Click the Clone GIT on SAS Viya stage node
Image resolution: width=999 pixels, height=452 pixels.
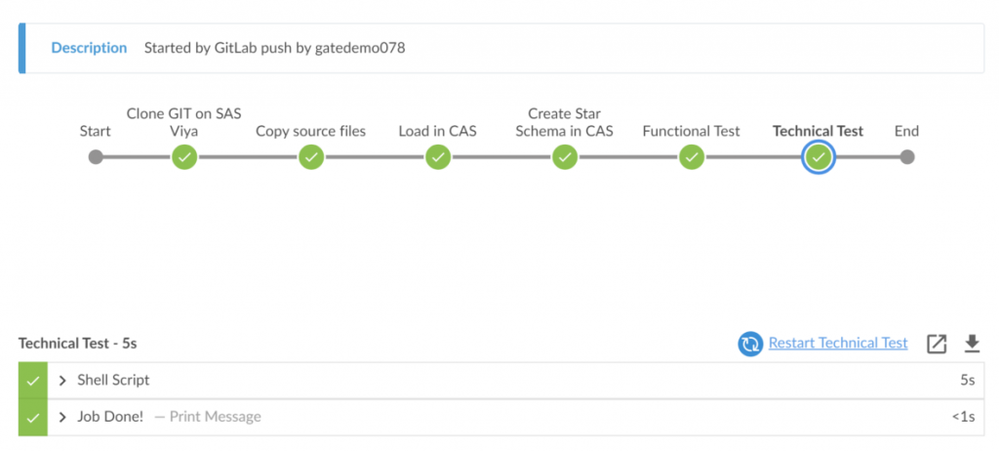pyautogui.click(x=184, y=157)
